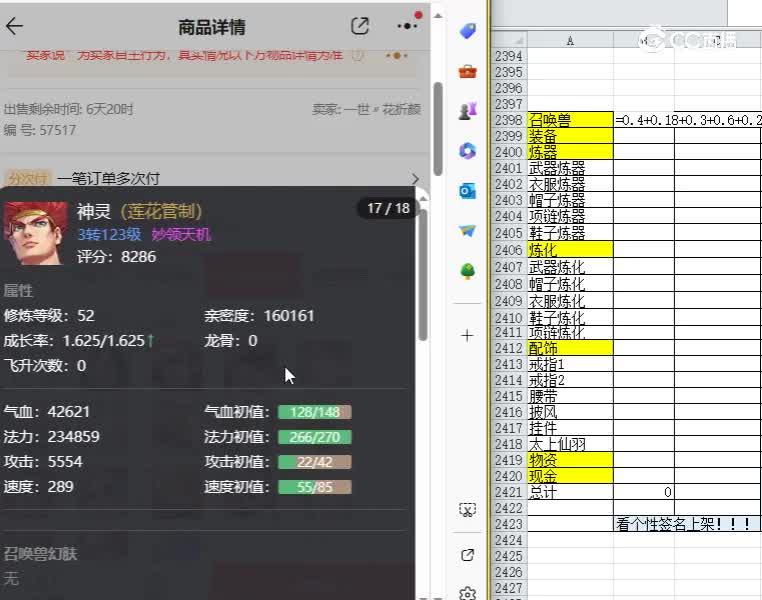Open the Outlook sidebar icon

468,191
